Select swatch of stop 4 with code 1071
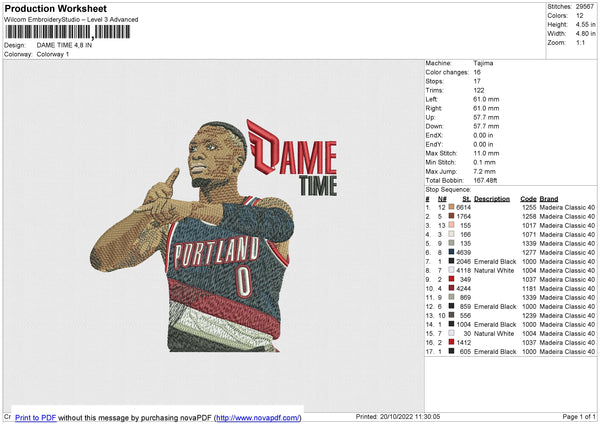 451,234
